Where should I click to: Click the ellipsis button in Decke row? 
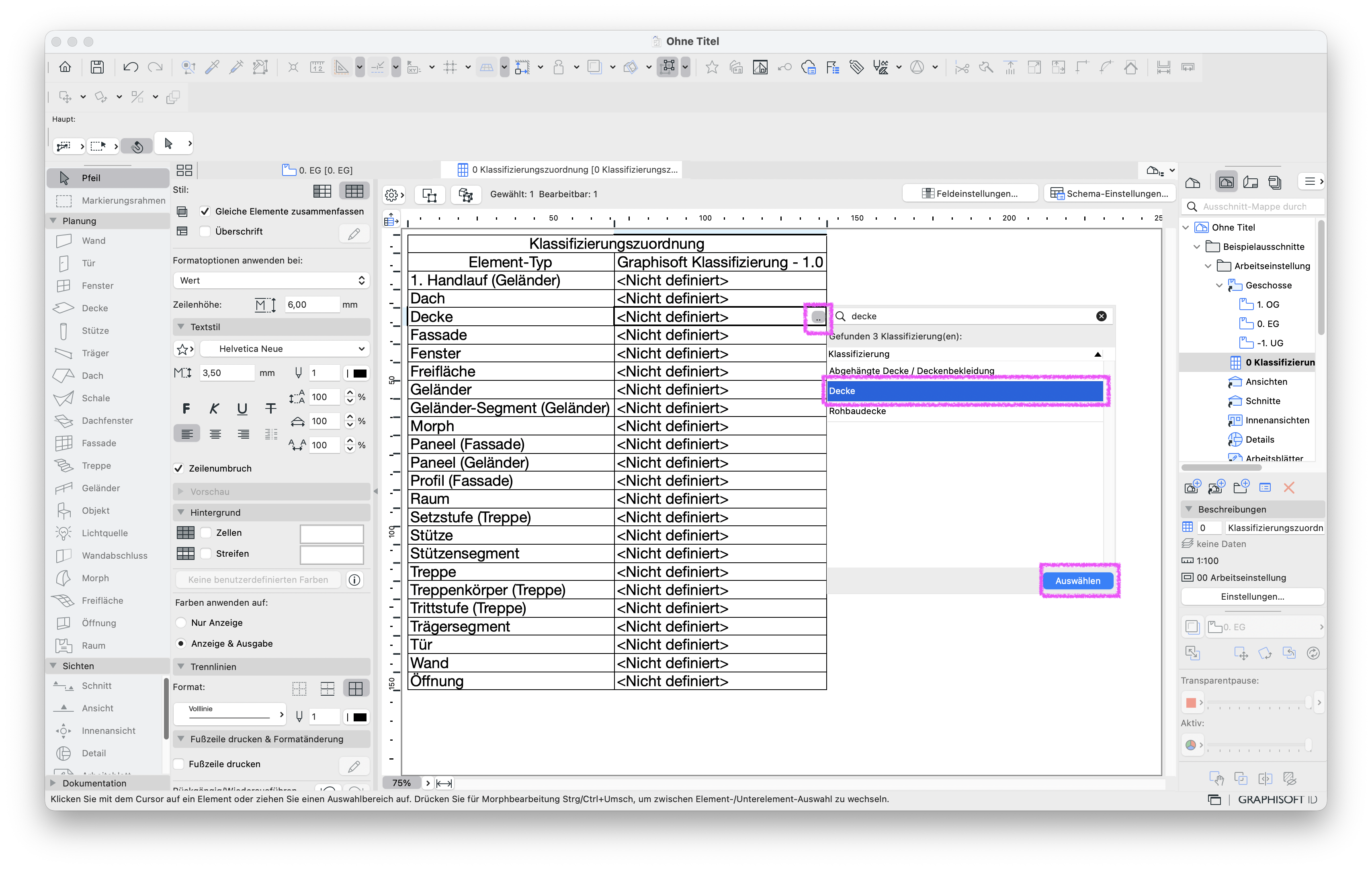tap(818, 317)
